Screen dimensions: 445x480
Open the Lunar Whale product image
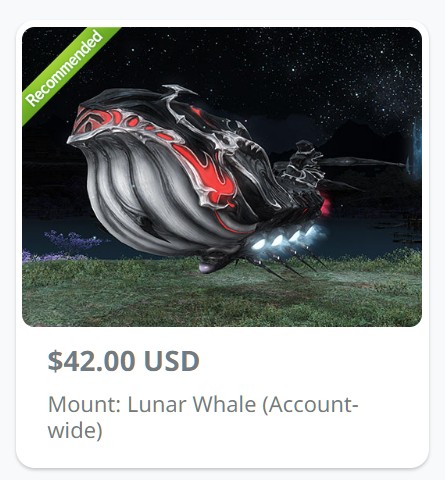tap(222, 177)
